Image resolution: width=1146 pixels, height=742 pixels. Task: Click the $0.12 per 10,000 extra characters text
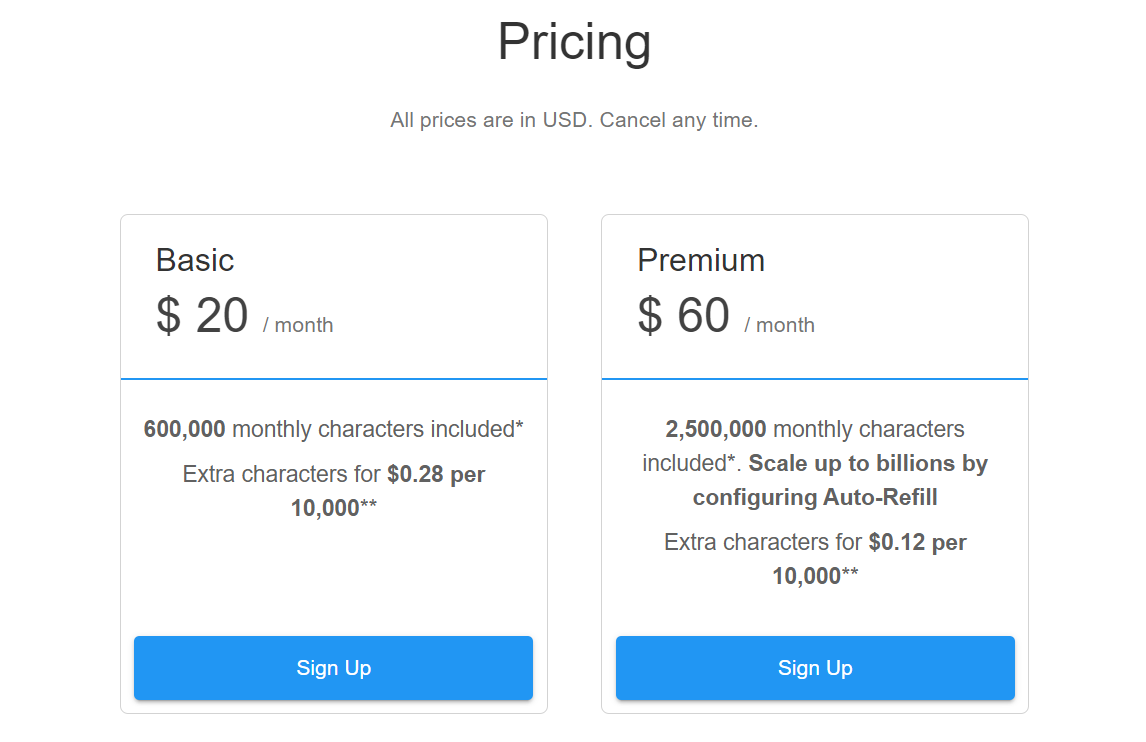(x=917, y=542)
